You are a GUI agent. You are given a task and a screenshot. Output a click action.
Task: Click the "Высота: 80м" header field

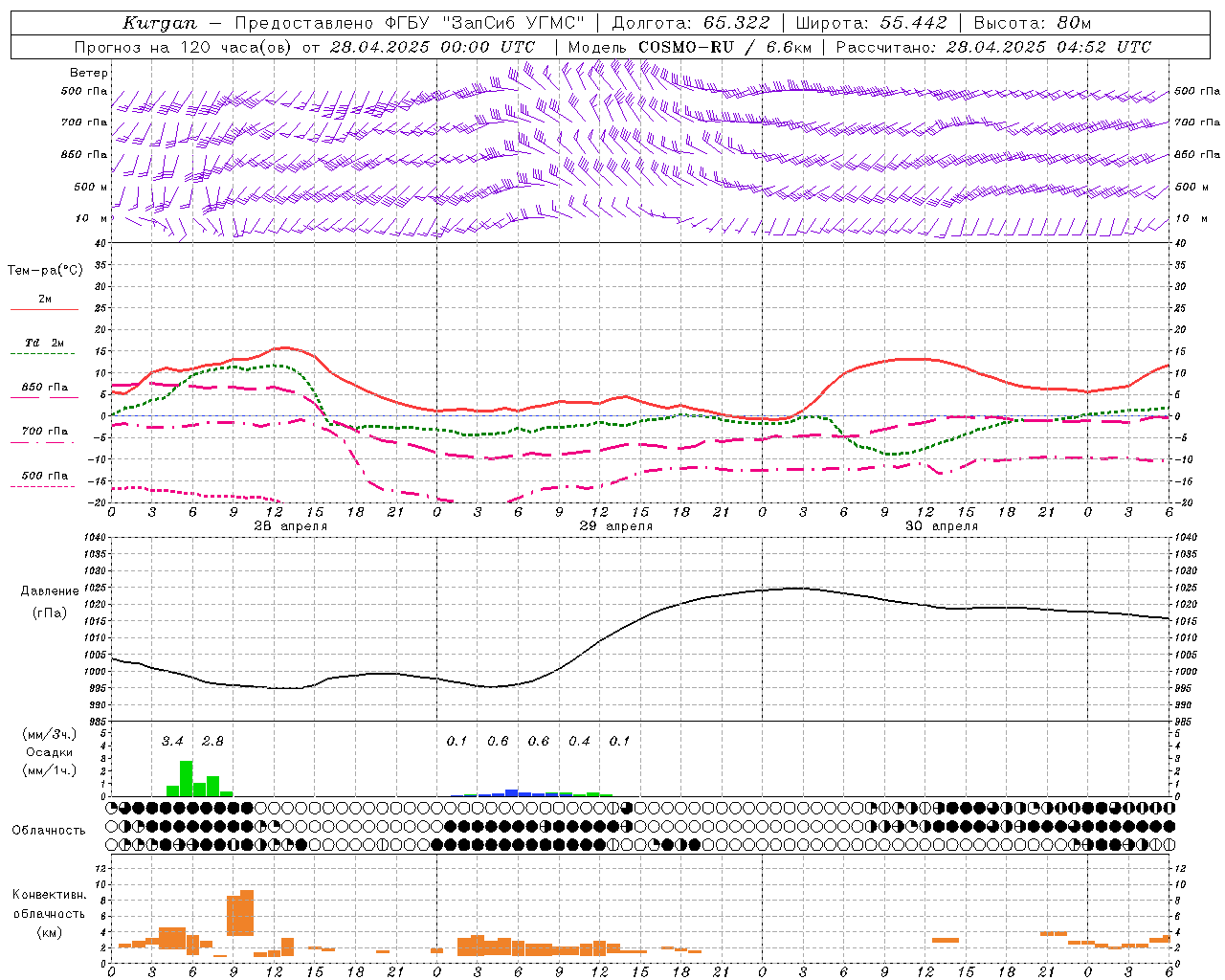point(1032,23)
